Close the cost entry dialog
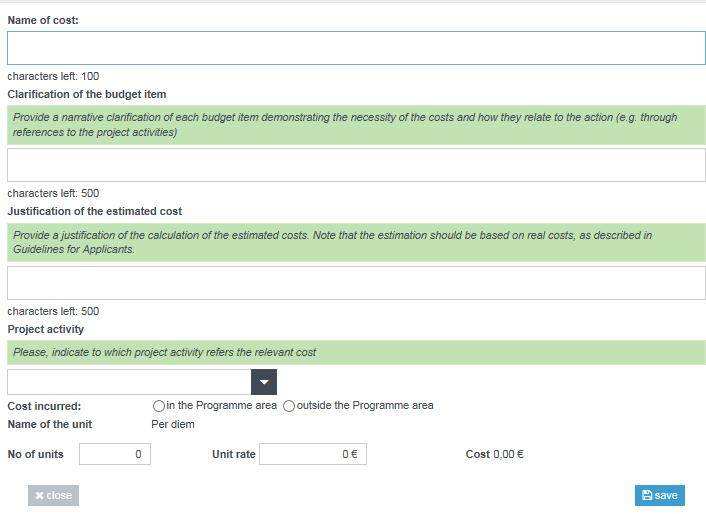The width and height of the screenshot is (706, 514). (53, 496)
